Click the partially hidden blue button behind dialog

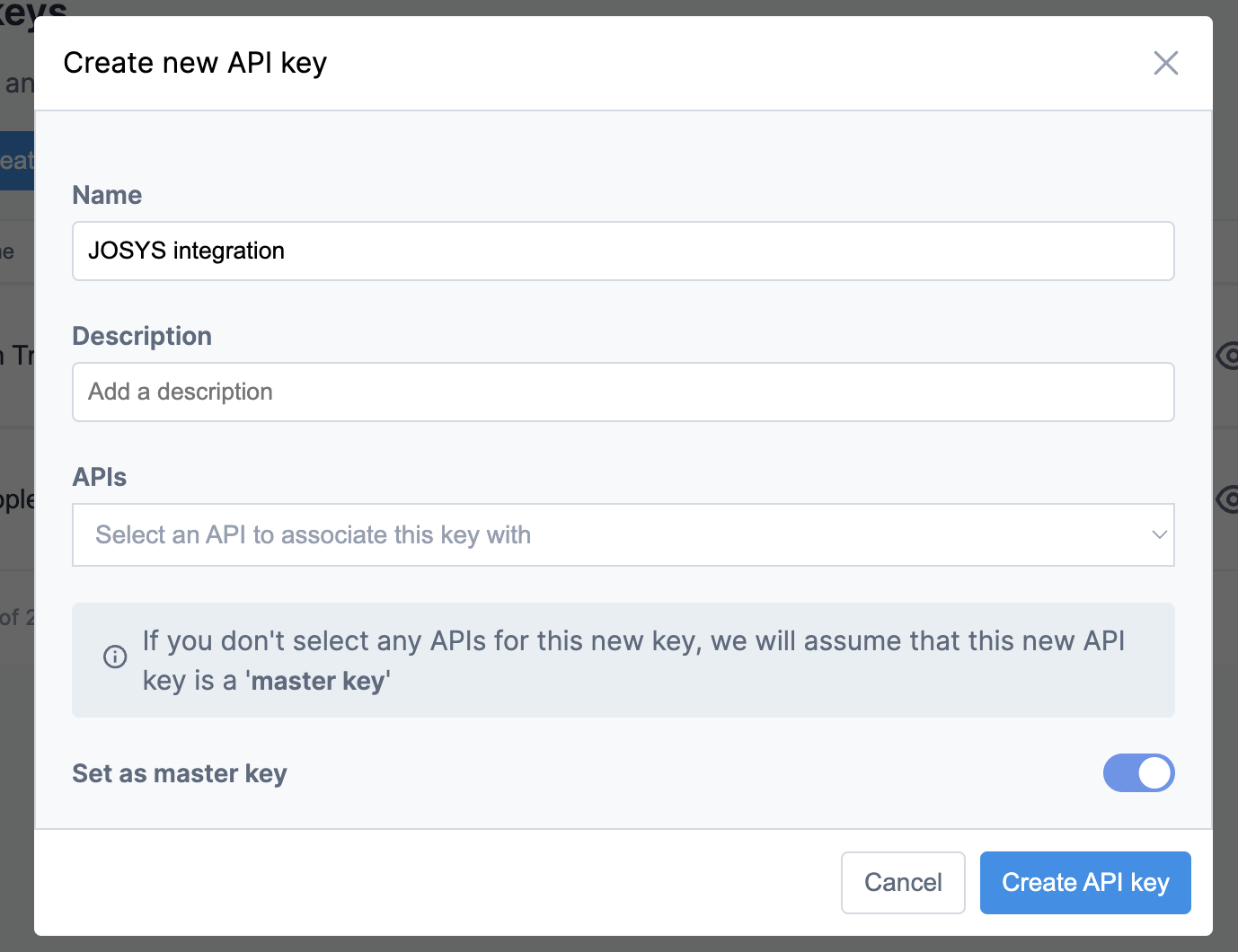click(x=16, y=161)
